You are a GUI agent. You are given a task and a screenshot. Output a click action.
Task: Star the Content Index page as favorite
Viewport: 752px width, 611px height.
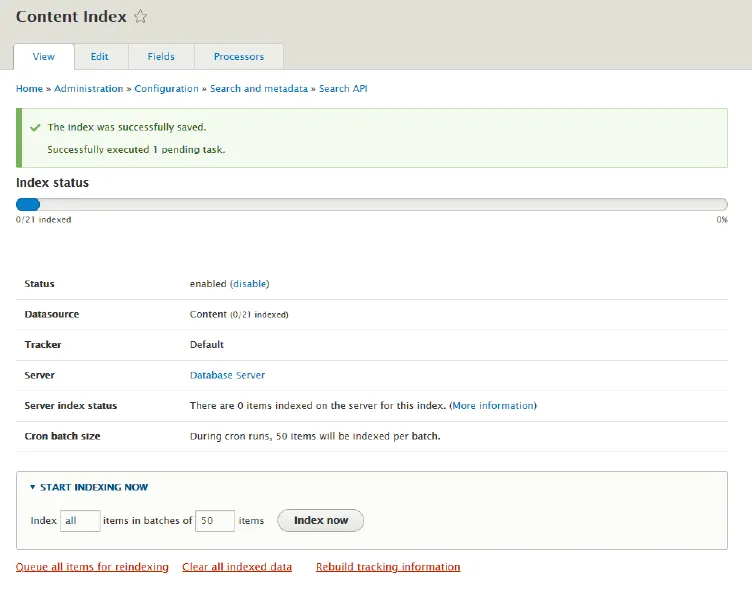coord(140,17)
